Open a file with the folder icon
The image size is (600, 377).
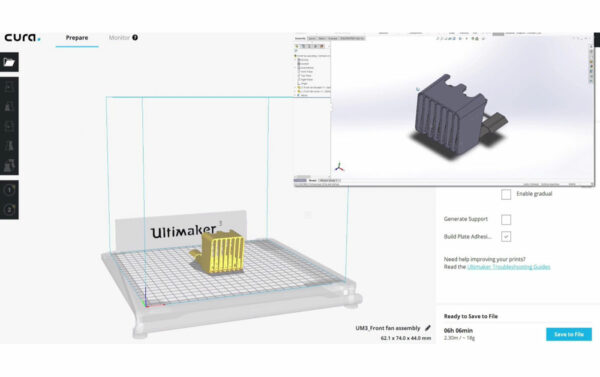(9, 62)
